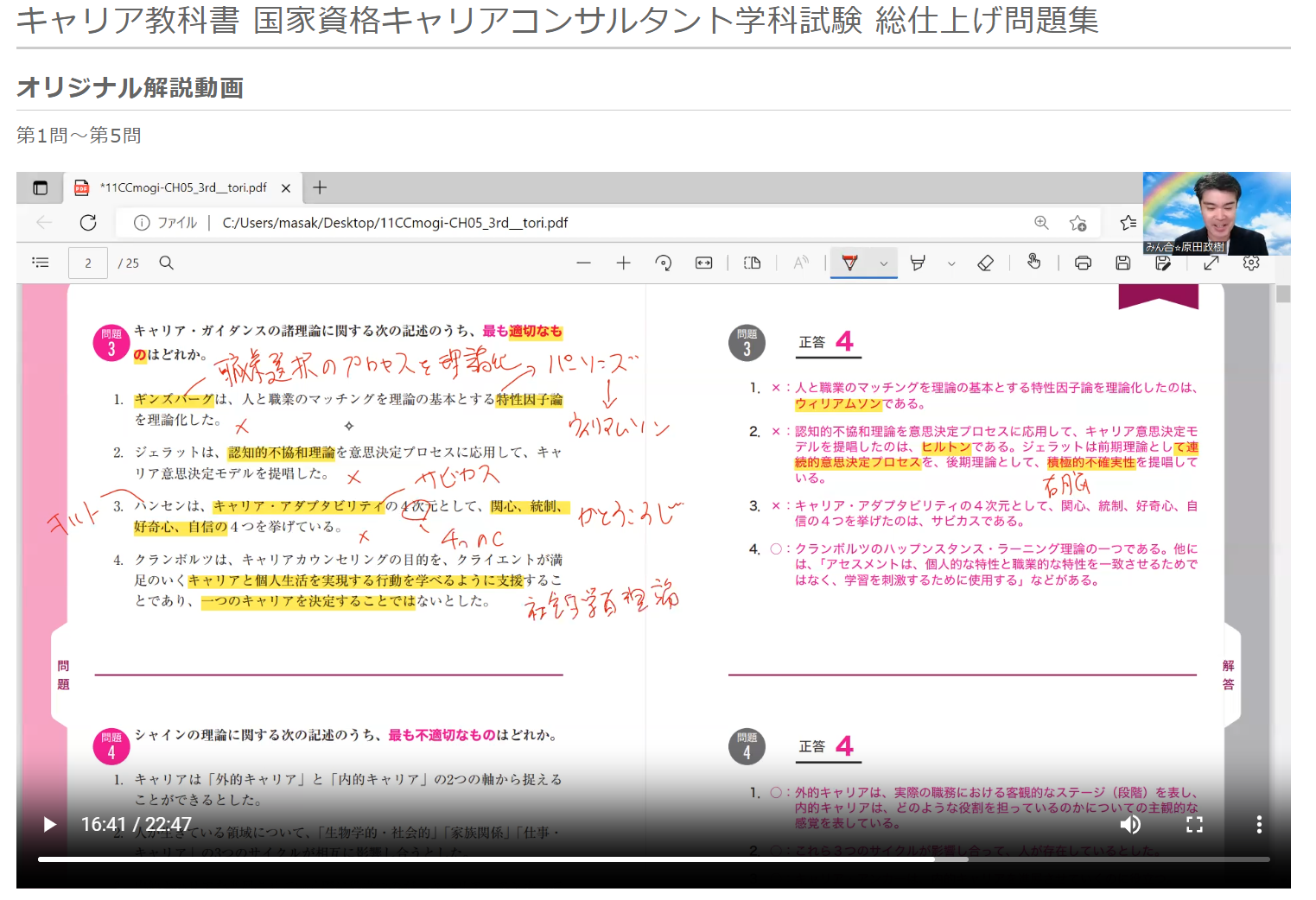
Task: Click the 正答 4 text for 問題 4
Action: [828, 746]
